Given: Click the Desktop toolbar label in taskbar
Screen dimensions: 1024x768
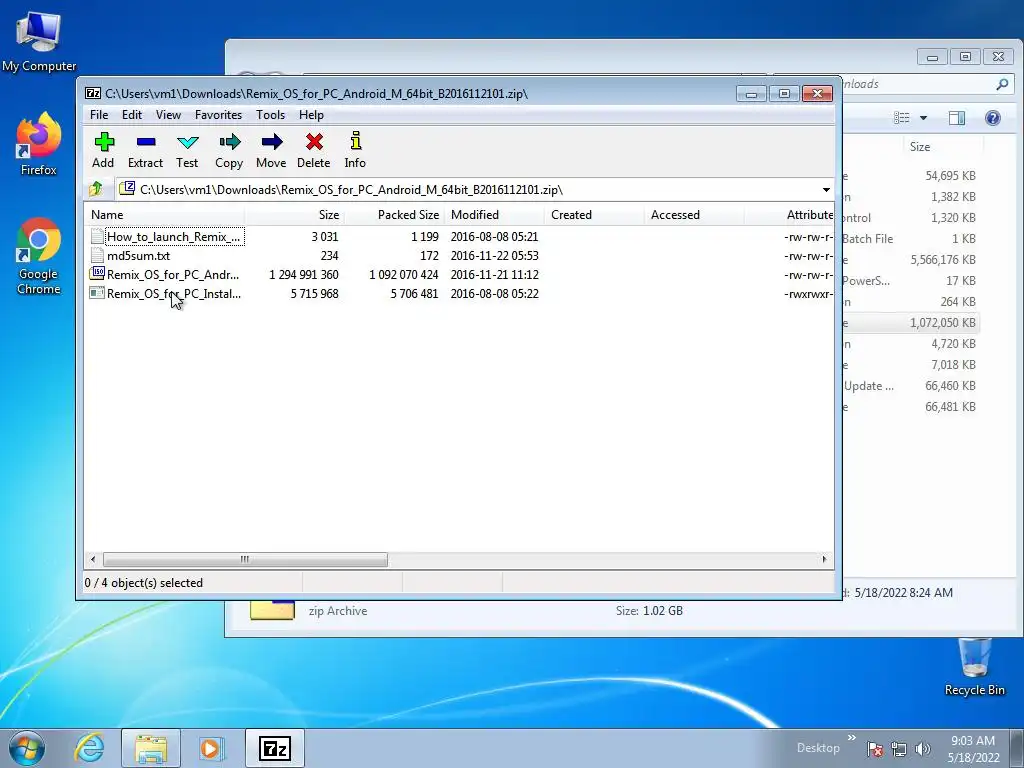Looking at the screenshot, I should pos(818,748).
